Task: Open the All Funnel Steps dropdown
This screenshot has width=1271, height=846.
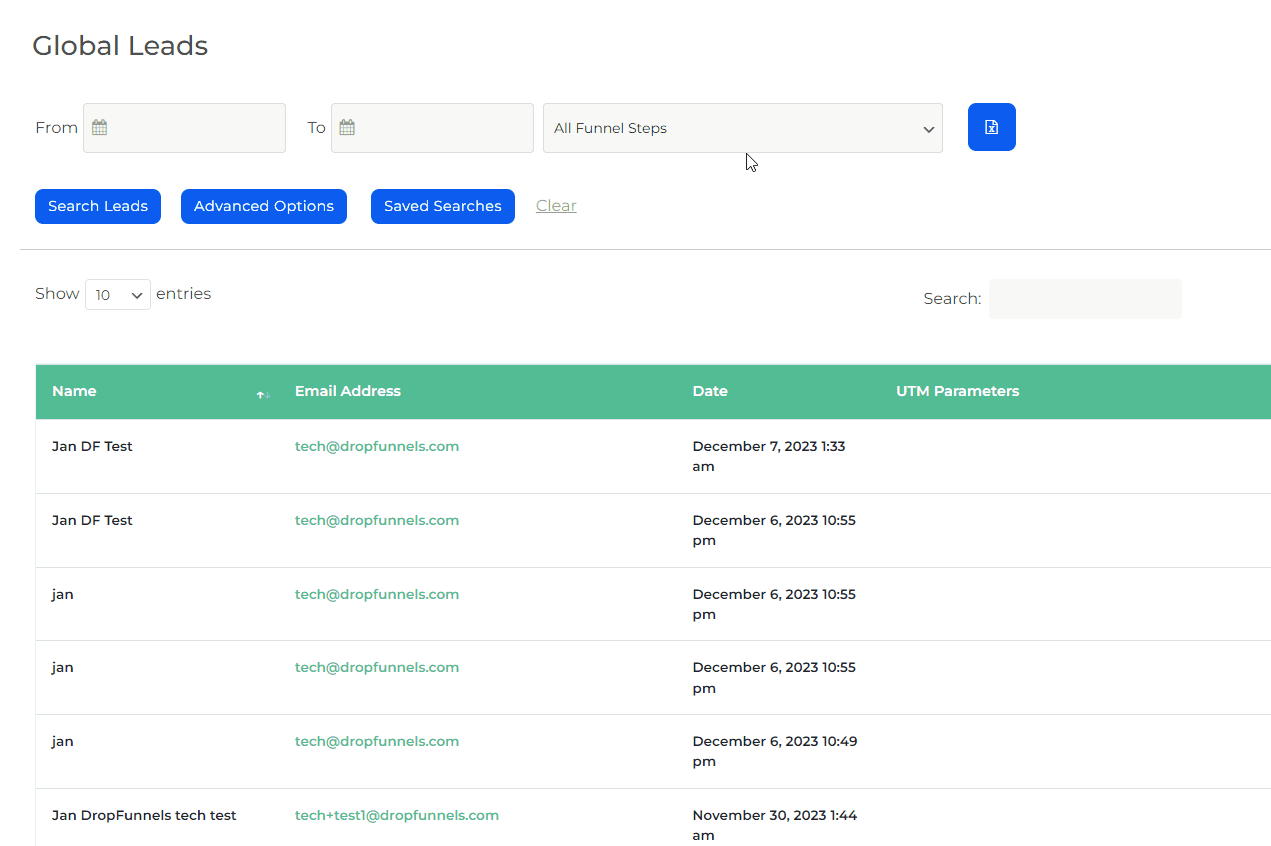Action: pyautogui.click(x=742, y=128)
